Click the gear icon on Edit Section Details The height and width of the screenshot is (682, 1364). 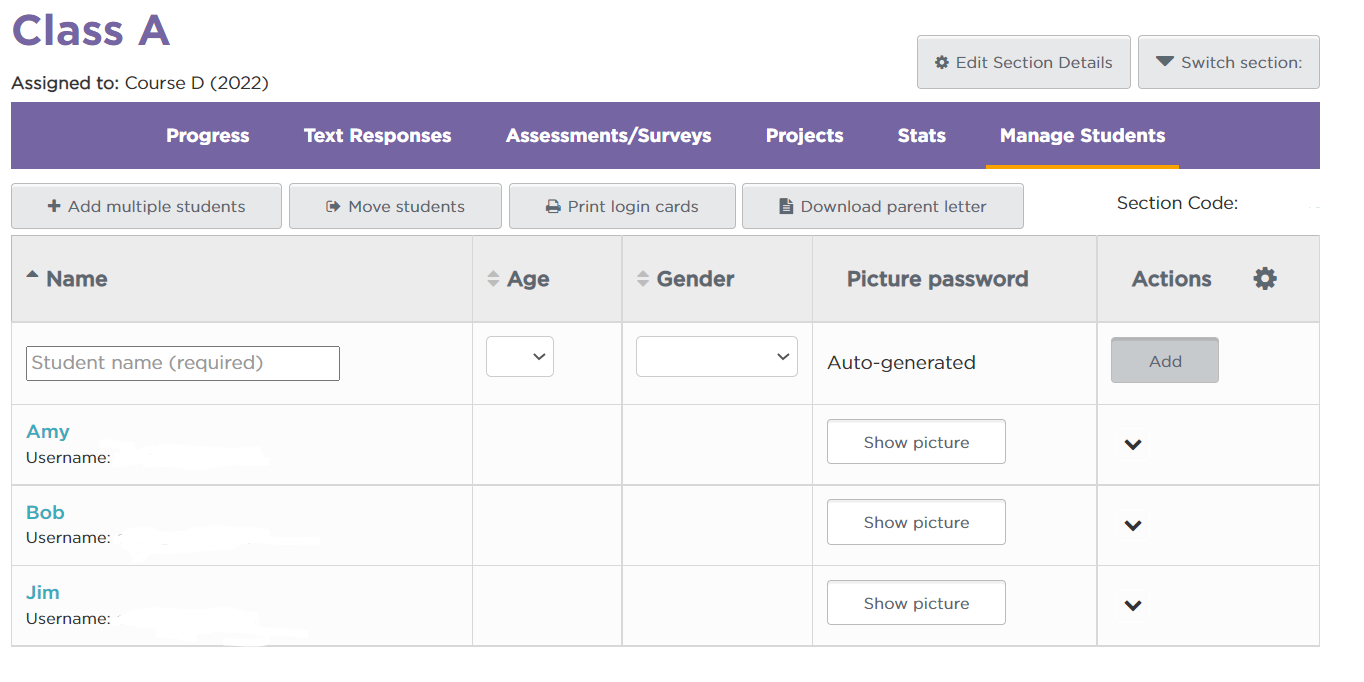tap(940, 62)
